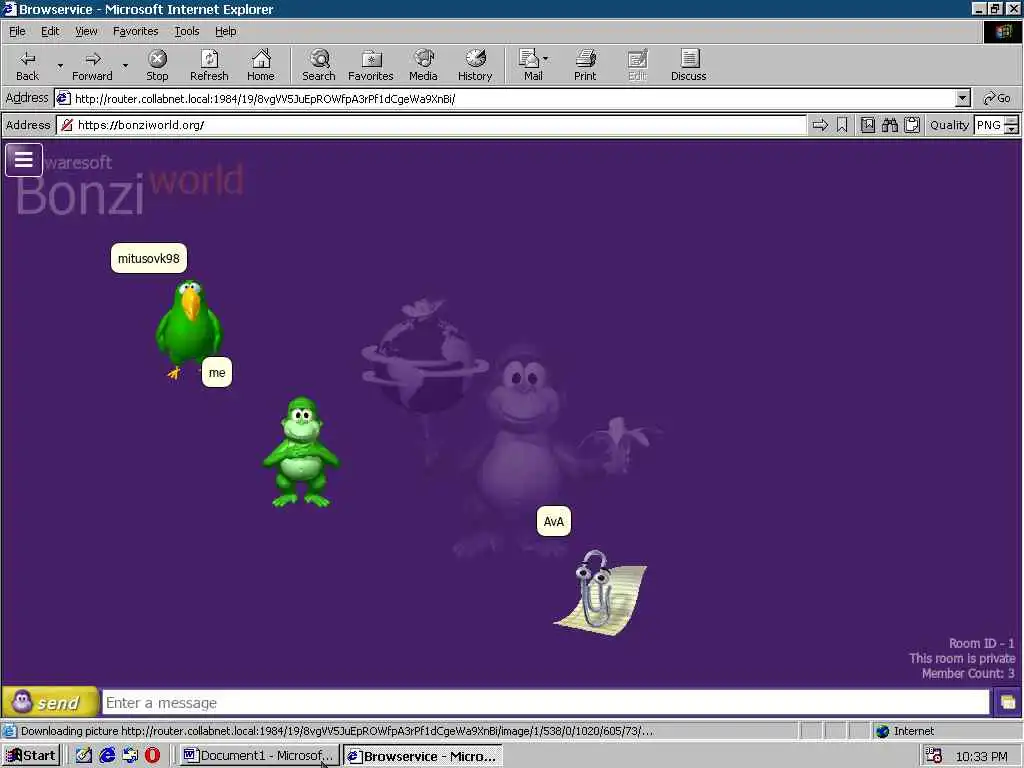Open the Forward history dropdown arrow
The image size is (1024, 768).
(125, 65)
